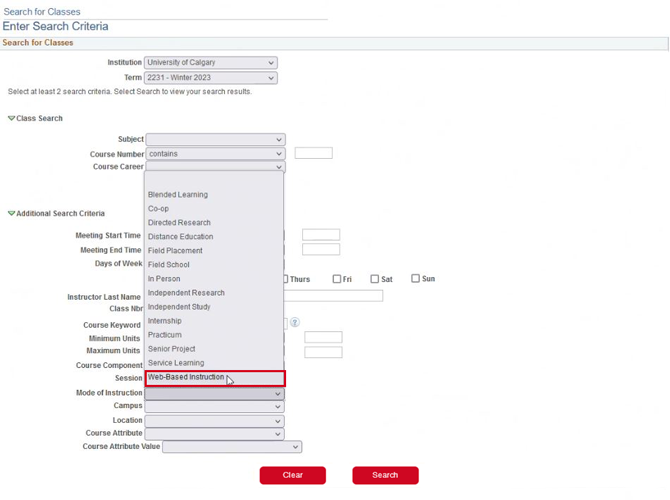Expand the Term dropdown
The width and height of the screenshot is (670, 500).
point(210,78)
